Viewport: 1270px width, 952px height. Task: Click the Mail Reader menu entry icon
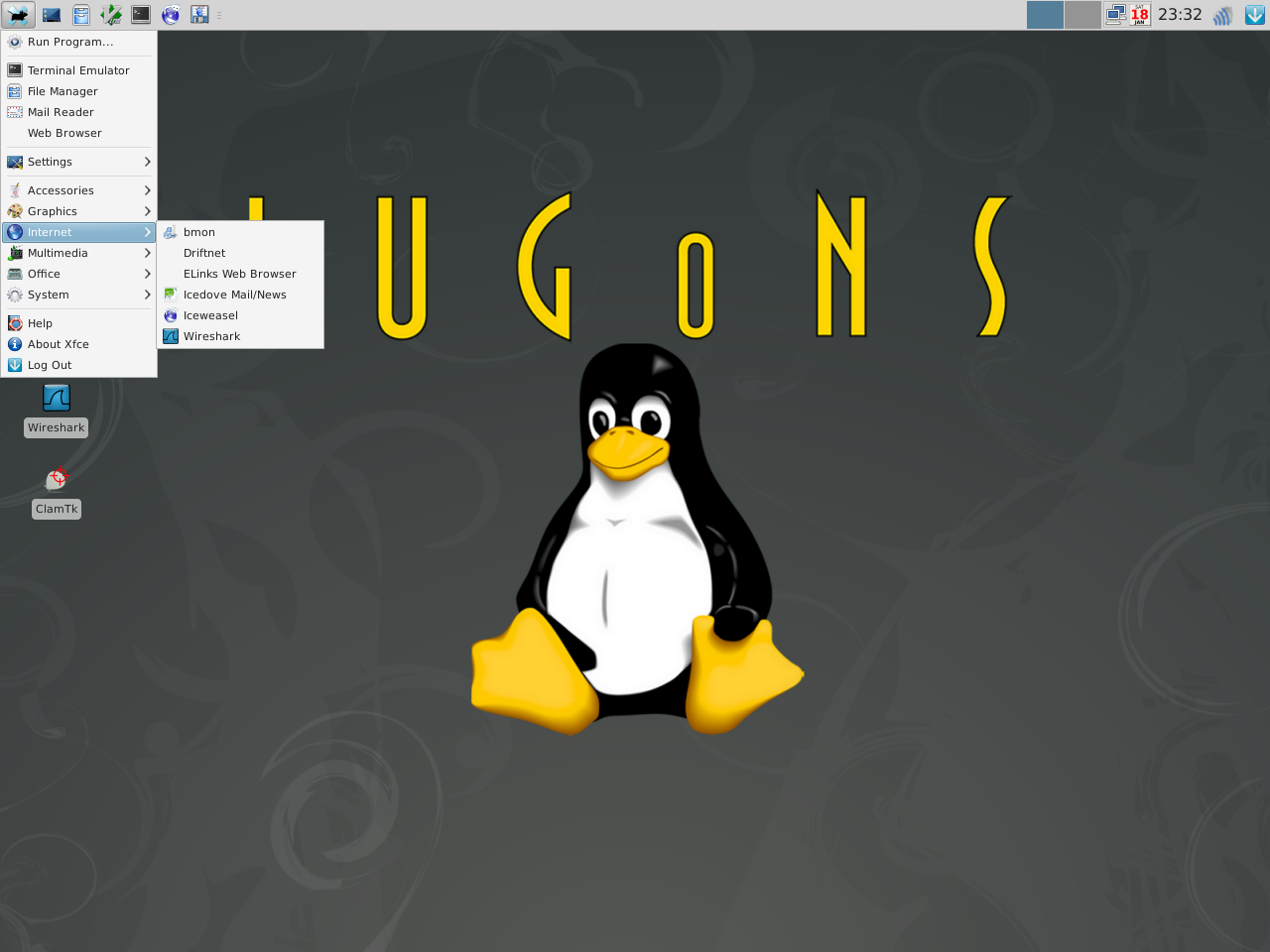click(x=15, y=112)
